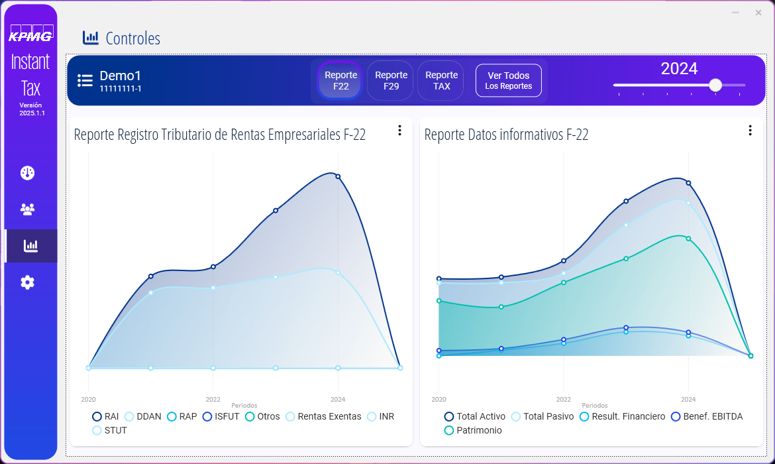This screenshot has height=464, width=775.
Task: Click the list icon beside Demo1
Action: (x=85, y=80)
